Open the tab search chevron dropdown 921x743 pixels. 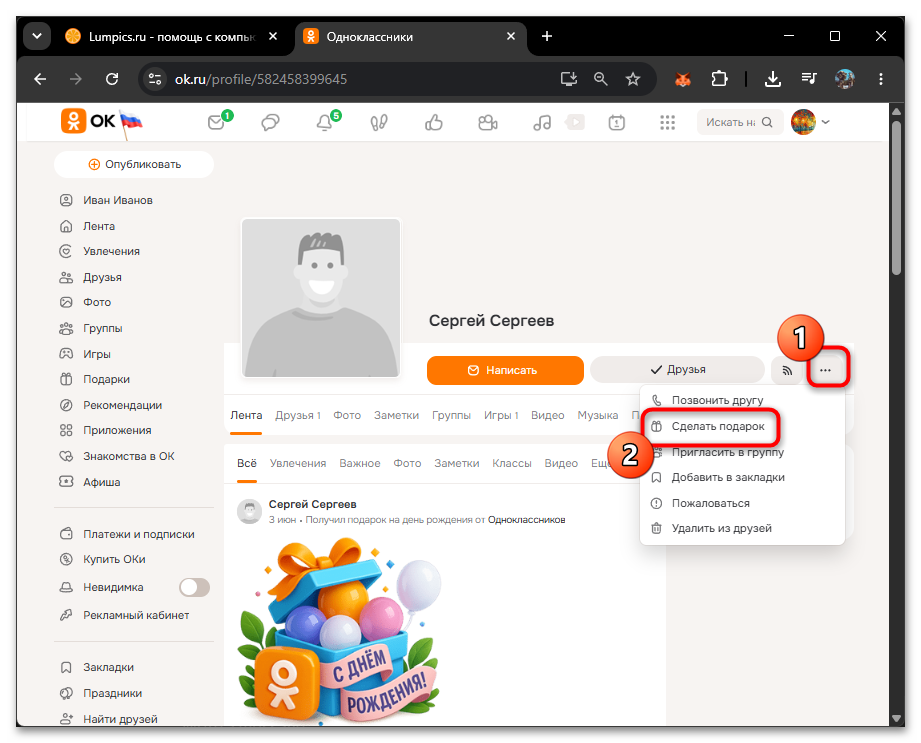pyautogui.click(x=36, y=36)
